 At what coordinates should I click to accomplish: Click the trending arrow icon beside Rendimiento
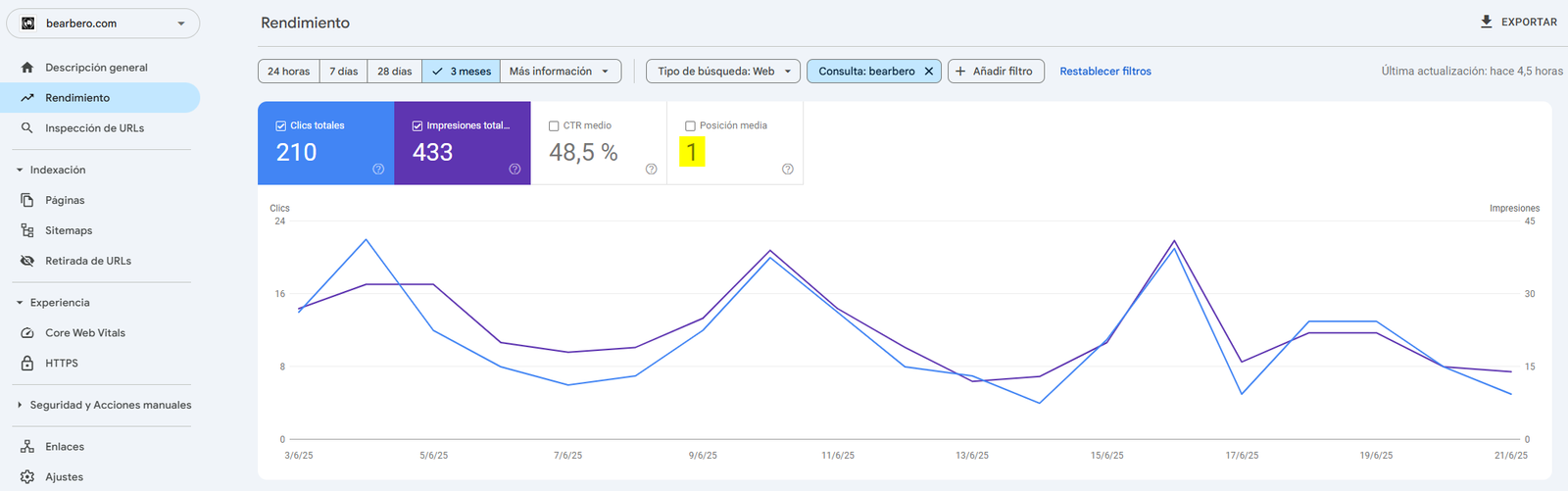[x=27, y=98]
